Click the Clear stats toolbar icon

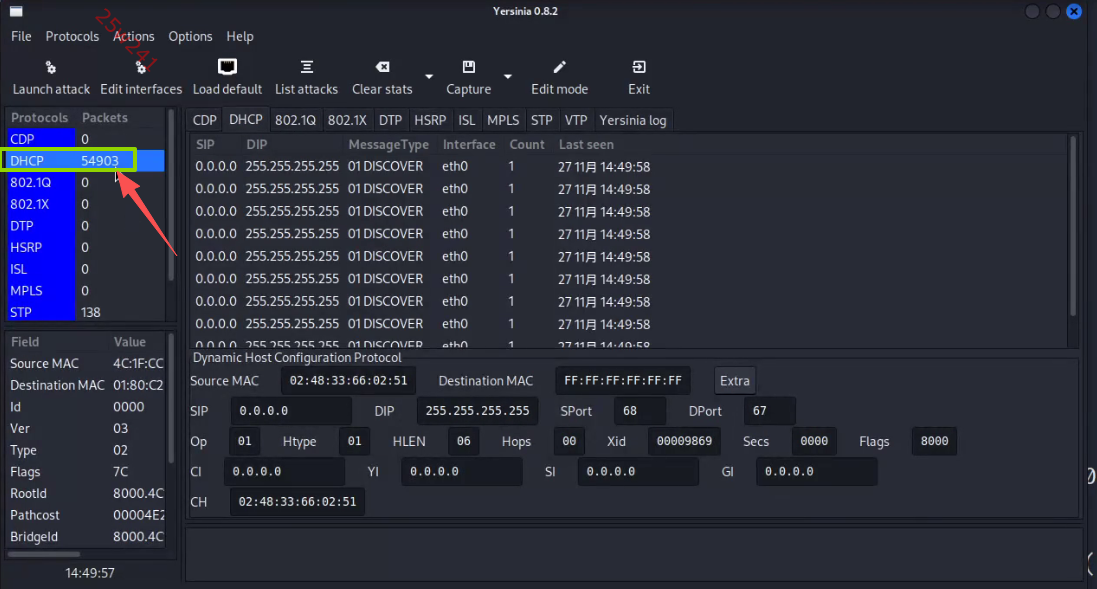[382, 67]
